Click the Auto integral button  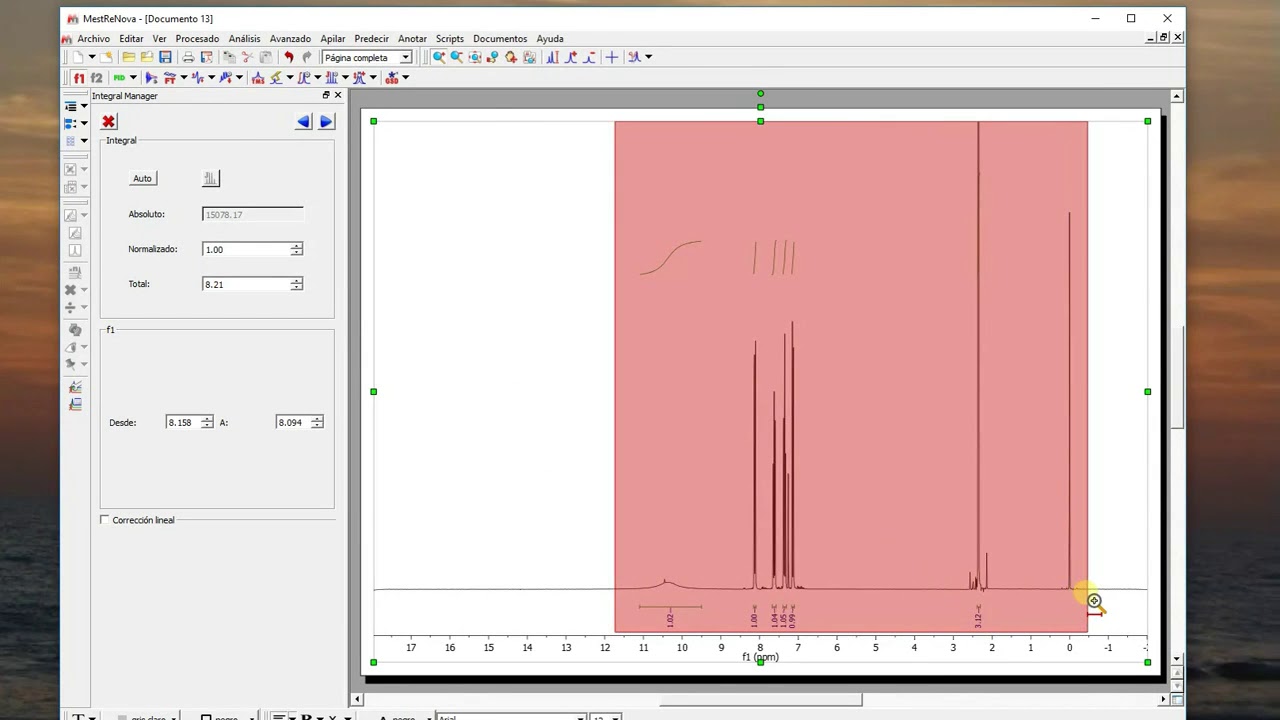point(142,178)
